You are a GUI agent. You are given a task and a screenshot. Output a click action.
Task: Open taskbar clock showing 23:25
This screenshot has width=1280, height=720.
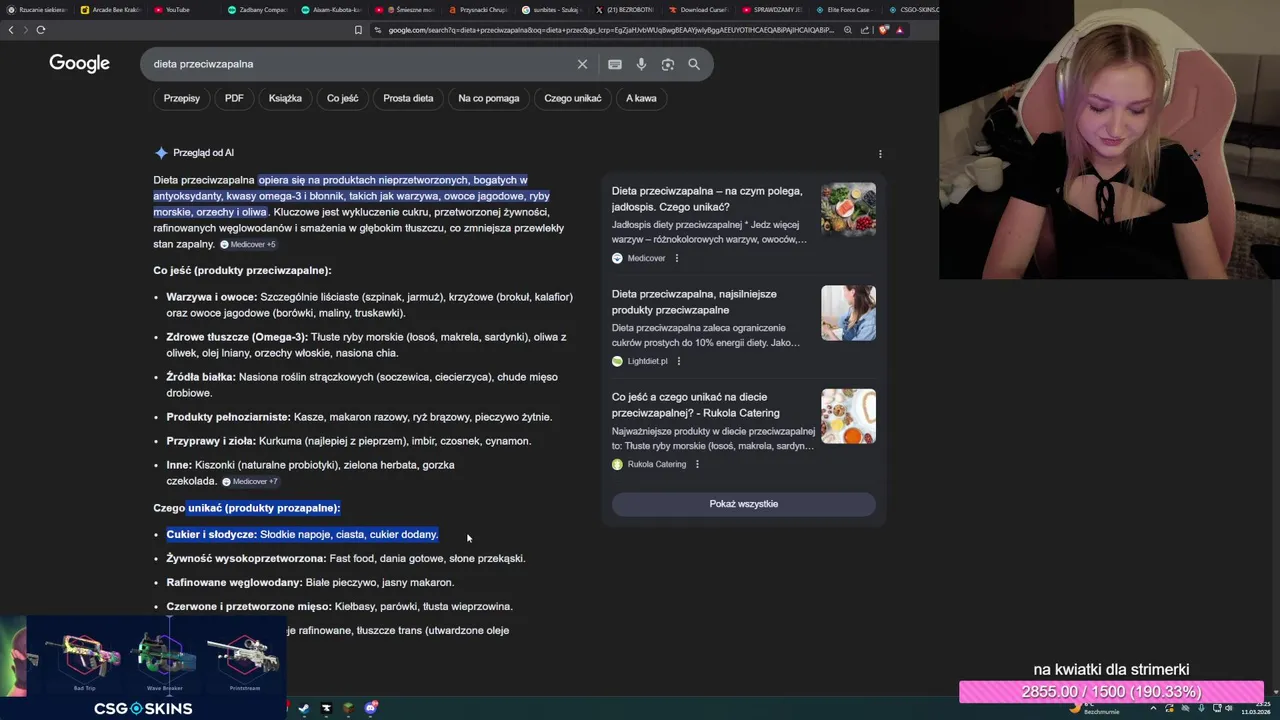(1256, 708)
